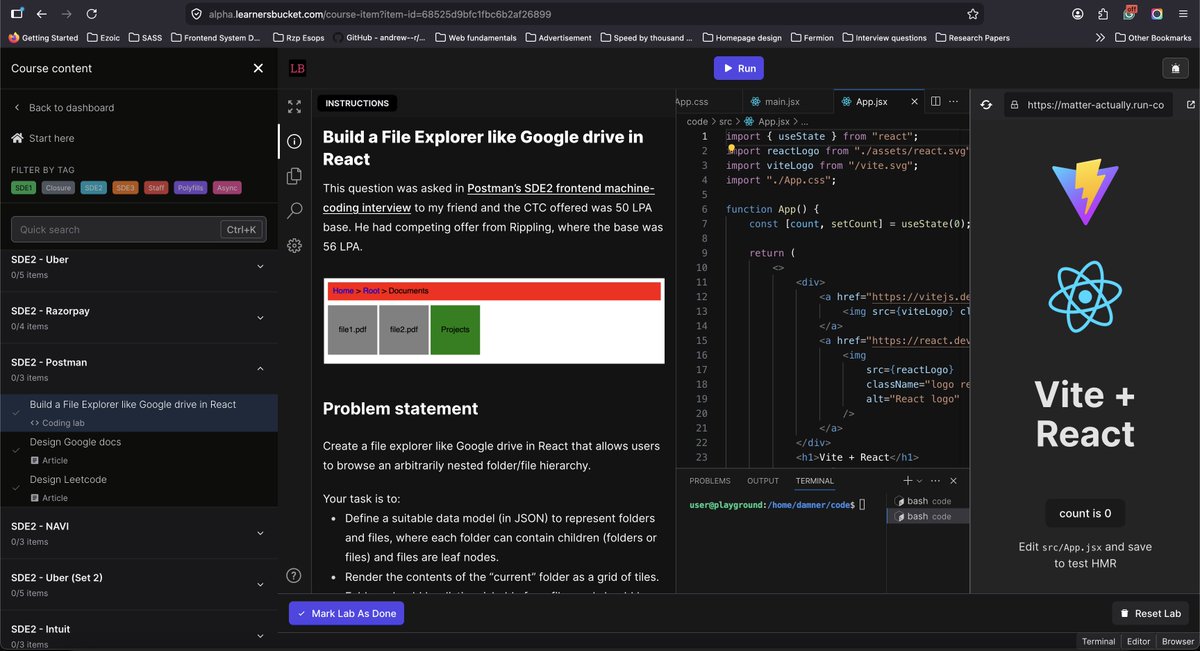Screen dimensions: 1200x651
Task: Show more bookmarks chevron
Action: pyautogui.click(x=1101, y=38)
